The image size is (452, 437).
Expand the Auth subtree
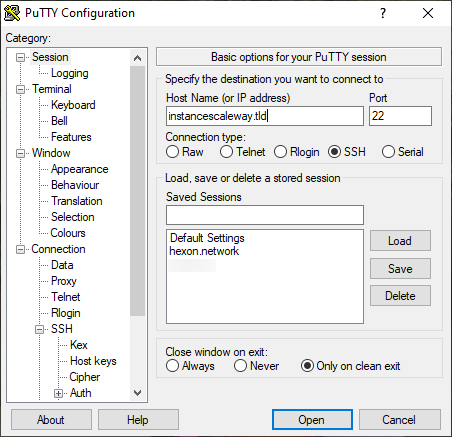(58, 393)
